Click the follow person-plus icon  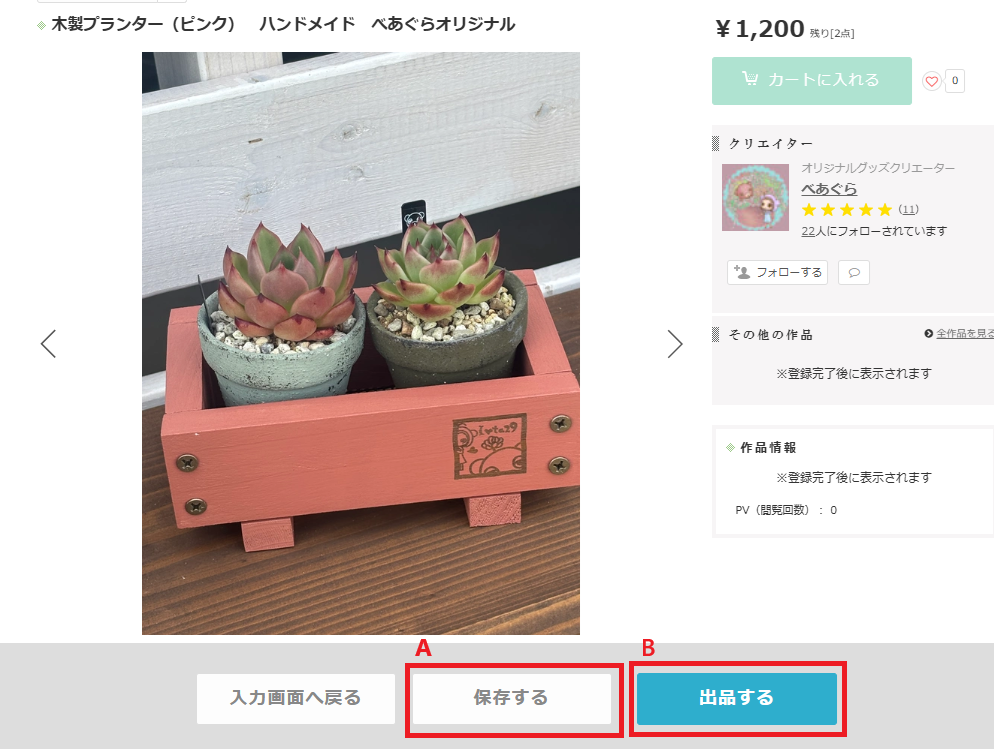[x=741, y=272]
